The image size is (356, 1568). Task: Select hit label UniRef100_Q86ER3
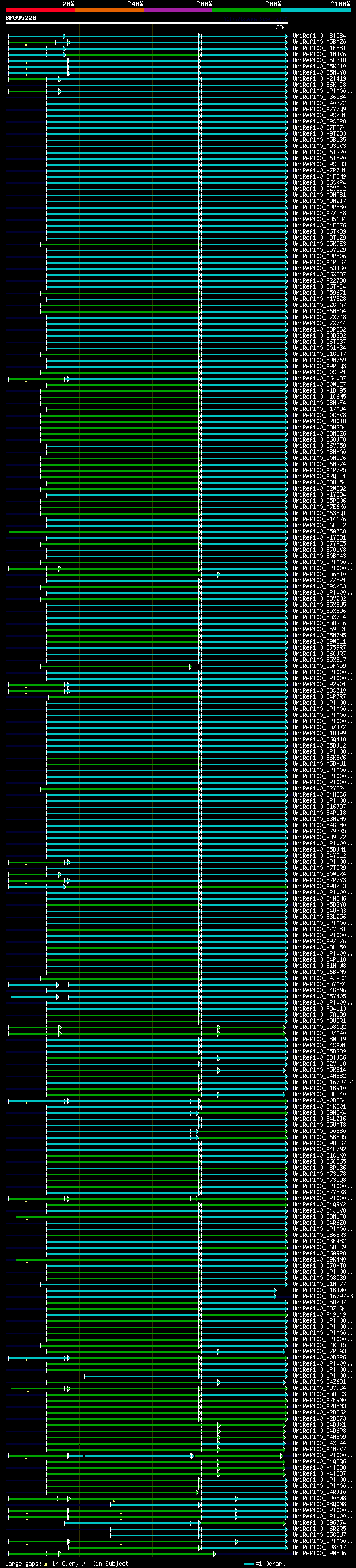(319, 1235)
